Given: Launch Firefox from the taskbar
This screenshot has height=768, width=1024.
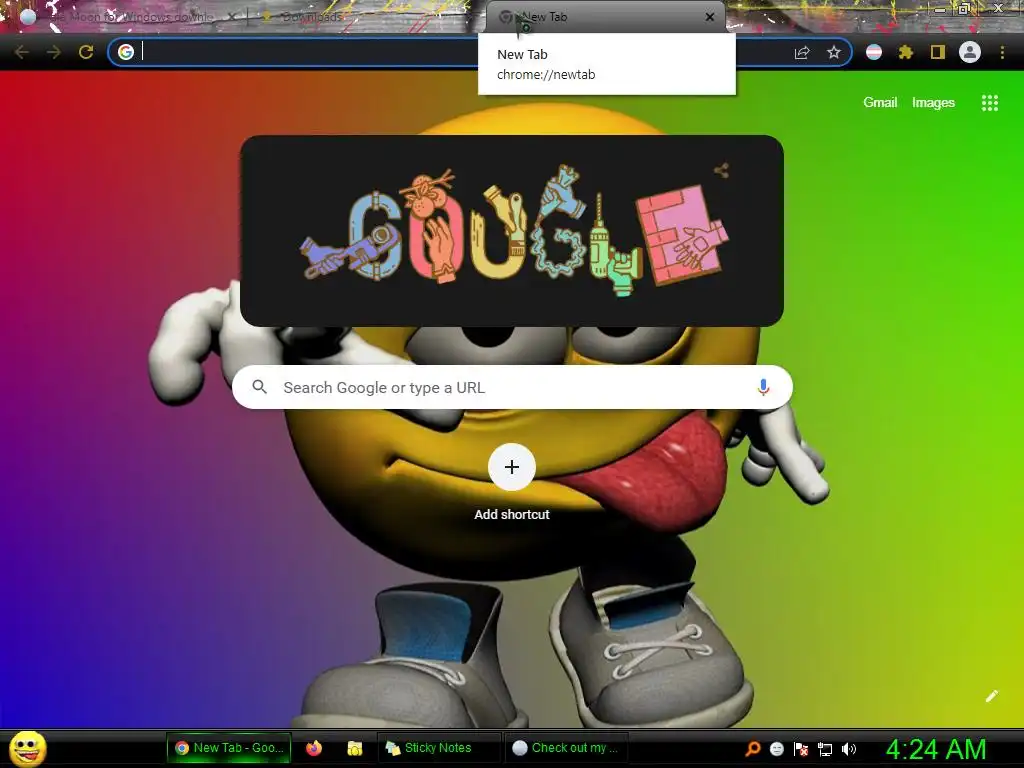Looking at the screenshot, I should coord(314,748).
